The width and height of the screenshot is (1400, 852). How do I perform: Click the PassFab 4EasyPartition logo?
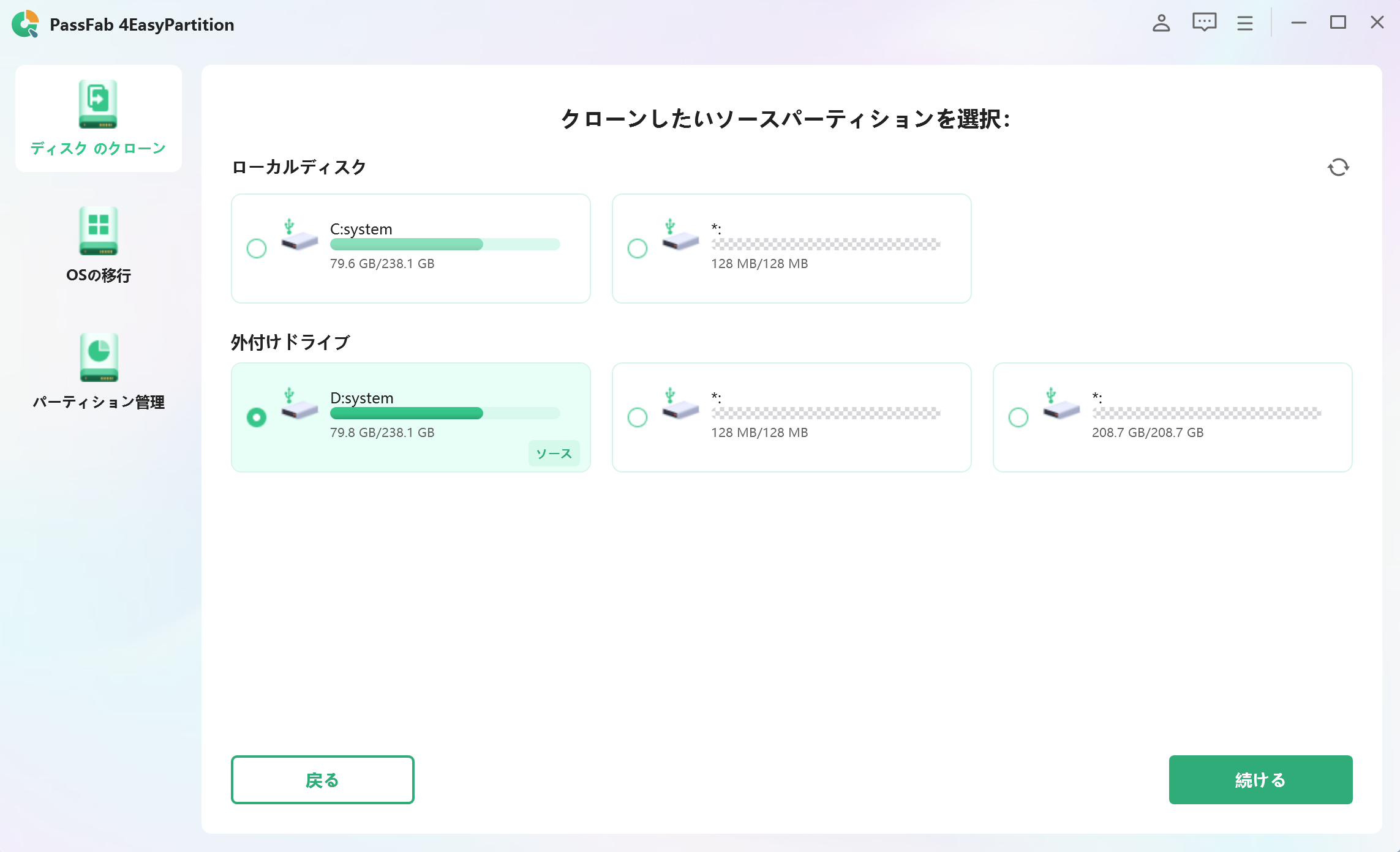click(26, 24)
